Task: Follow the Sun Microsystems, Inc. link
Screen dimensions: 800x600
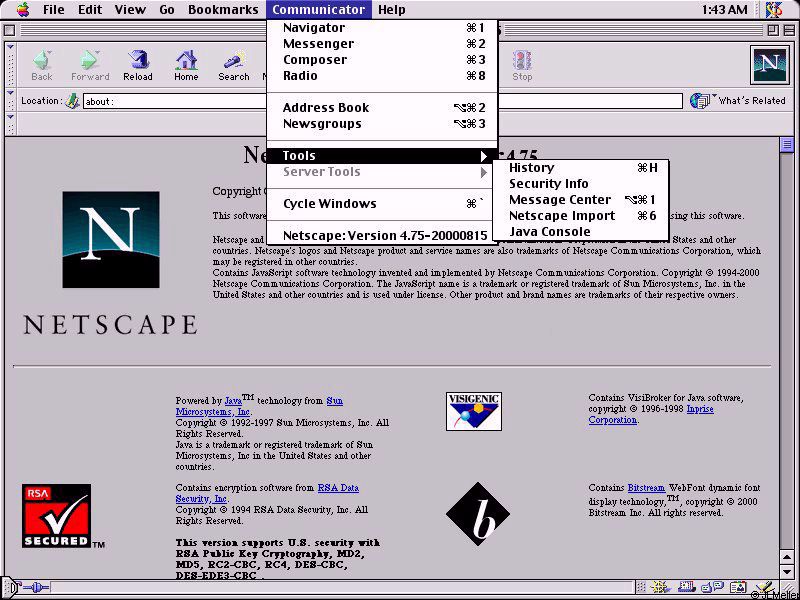Action: pyautogui.click(x=213, y=412)
